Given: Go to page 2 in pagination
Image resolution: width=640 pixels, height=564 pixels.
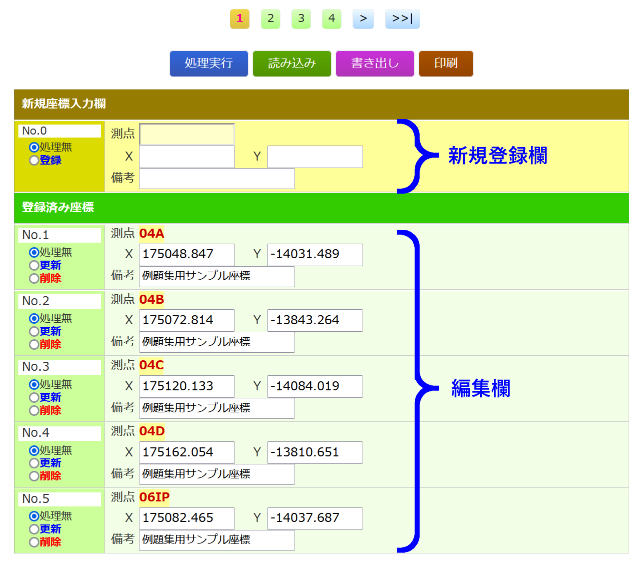Looking at the screenshot, I should (270, 18).
